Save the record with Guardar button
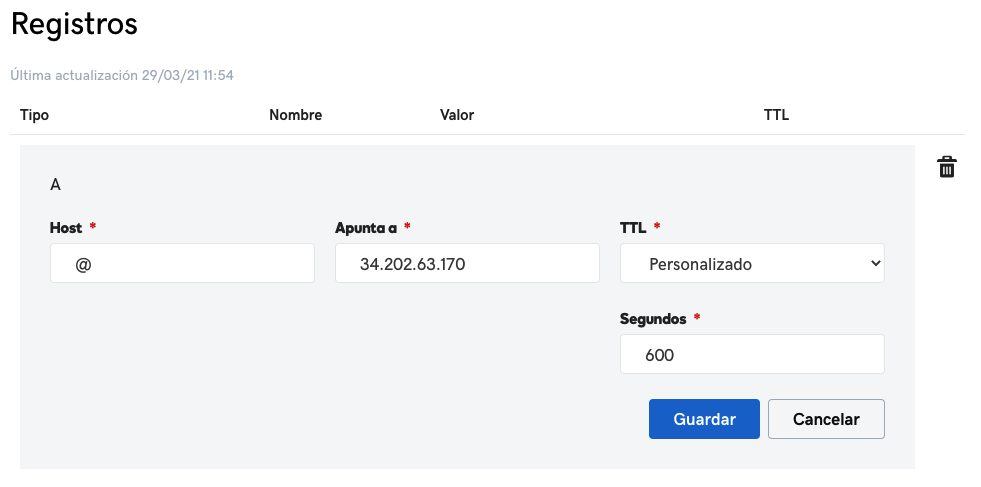This screenshot has height=487, width=981. [704, 419]
